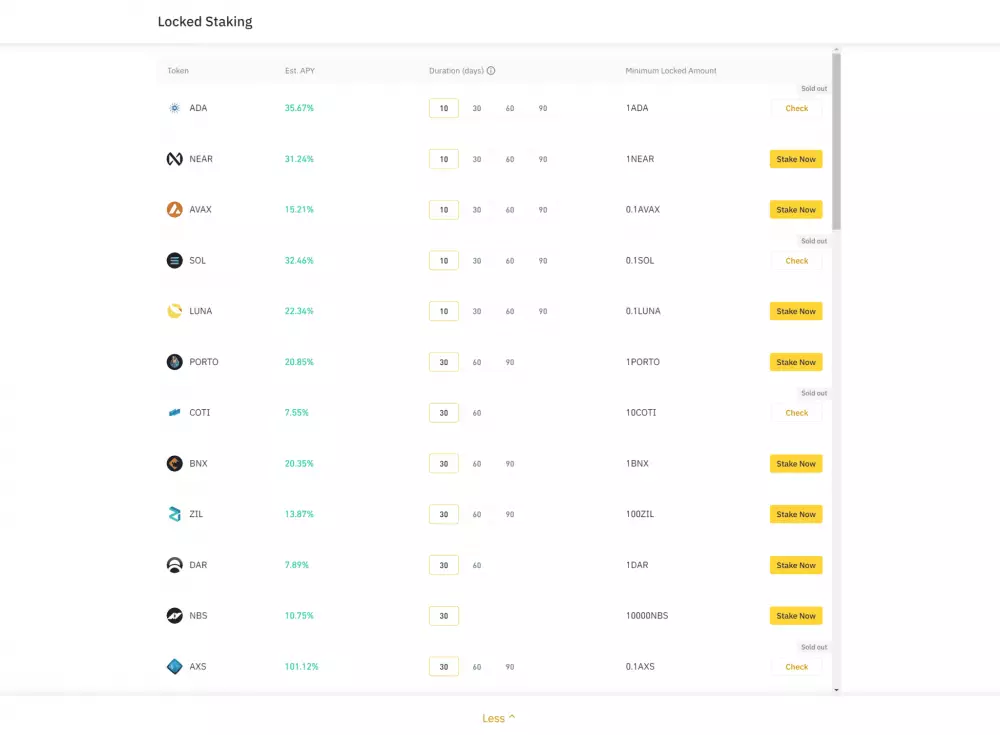Click the ADA token icon
Viewport: 1000px width, 735px height.
pos(172,107)
